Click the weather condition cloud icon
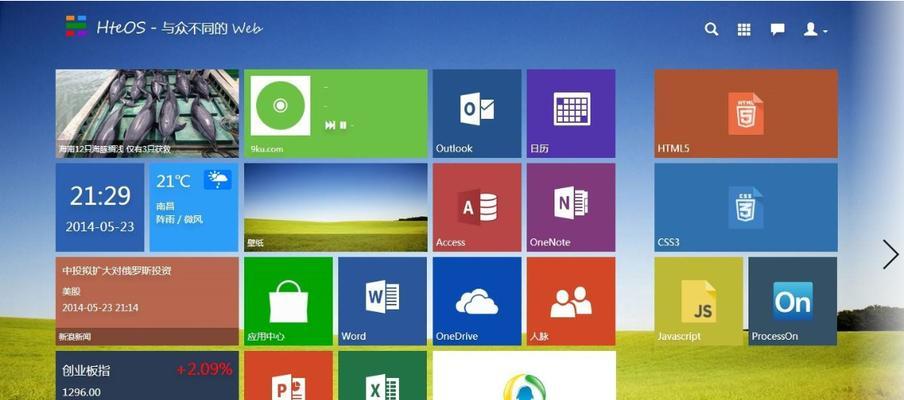The image size is (904, 400). (217, 179)
